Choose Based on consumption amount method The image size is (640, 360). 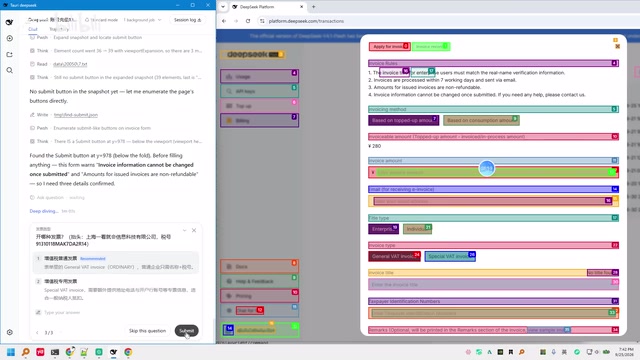point(481,120)
